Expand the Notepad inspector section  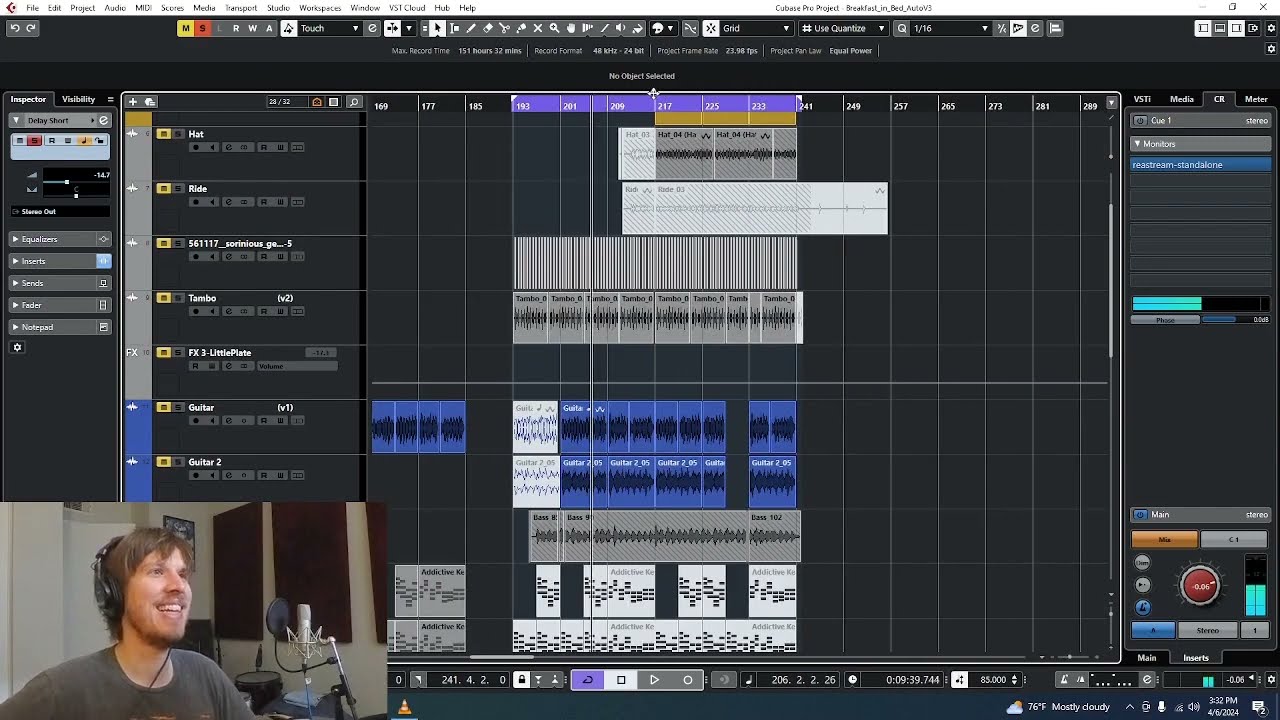pyautogui.click(x=60, y=327)
